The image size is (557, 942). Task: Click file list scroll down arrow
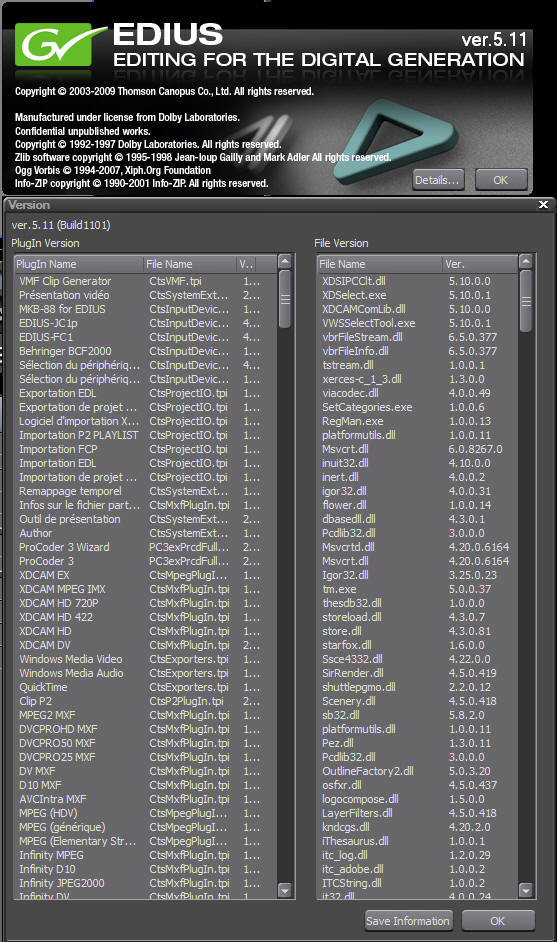[526, 890]
